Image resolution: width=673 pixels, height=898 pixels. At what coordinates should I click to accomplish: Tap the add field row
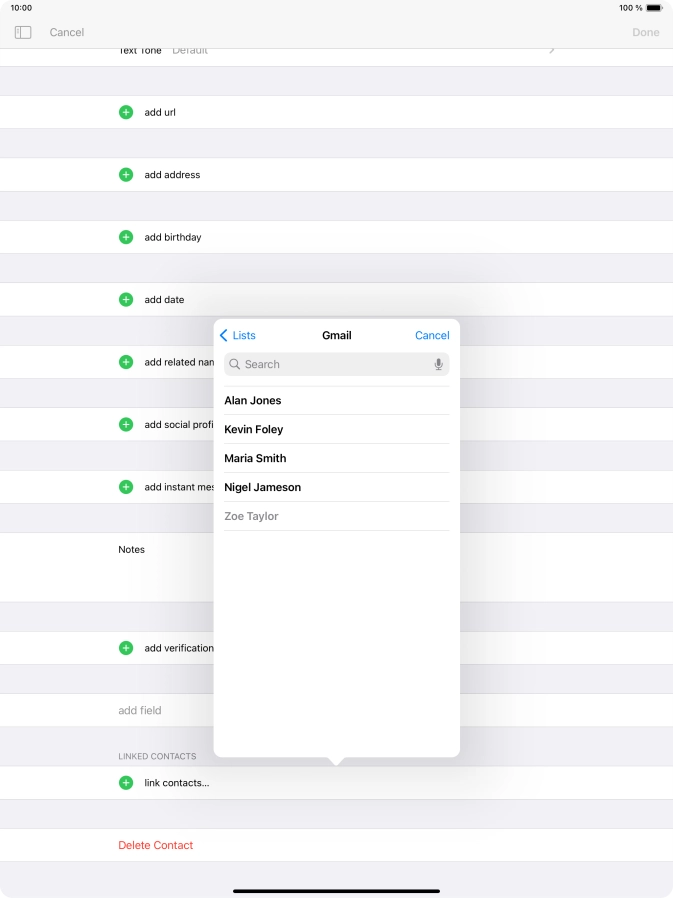pos(140,711)
